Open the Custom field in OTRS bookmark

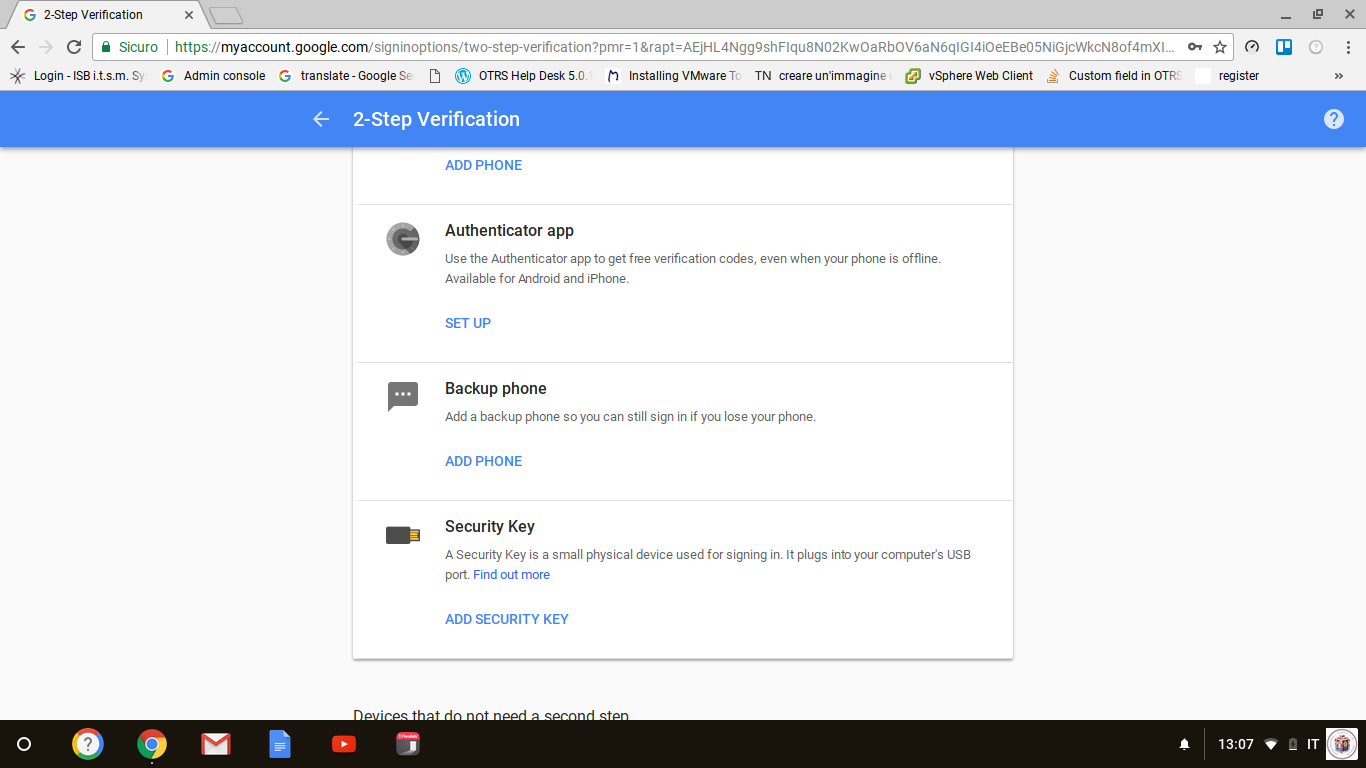pos(1113,76)
